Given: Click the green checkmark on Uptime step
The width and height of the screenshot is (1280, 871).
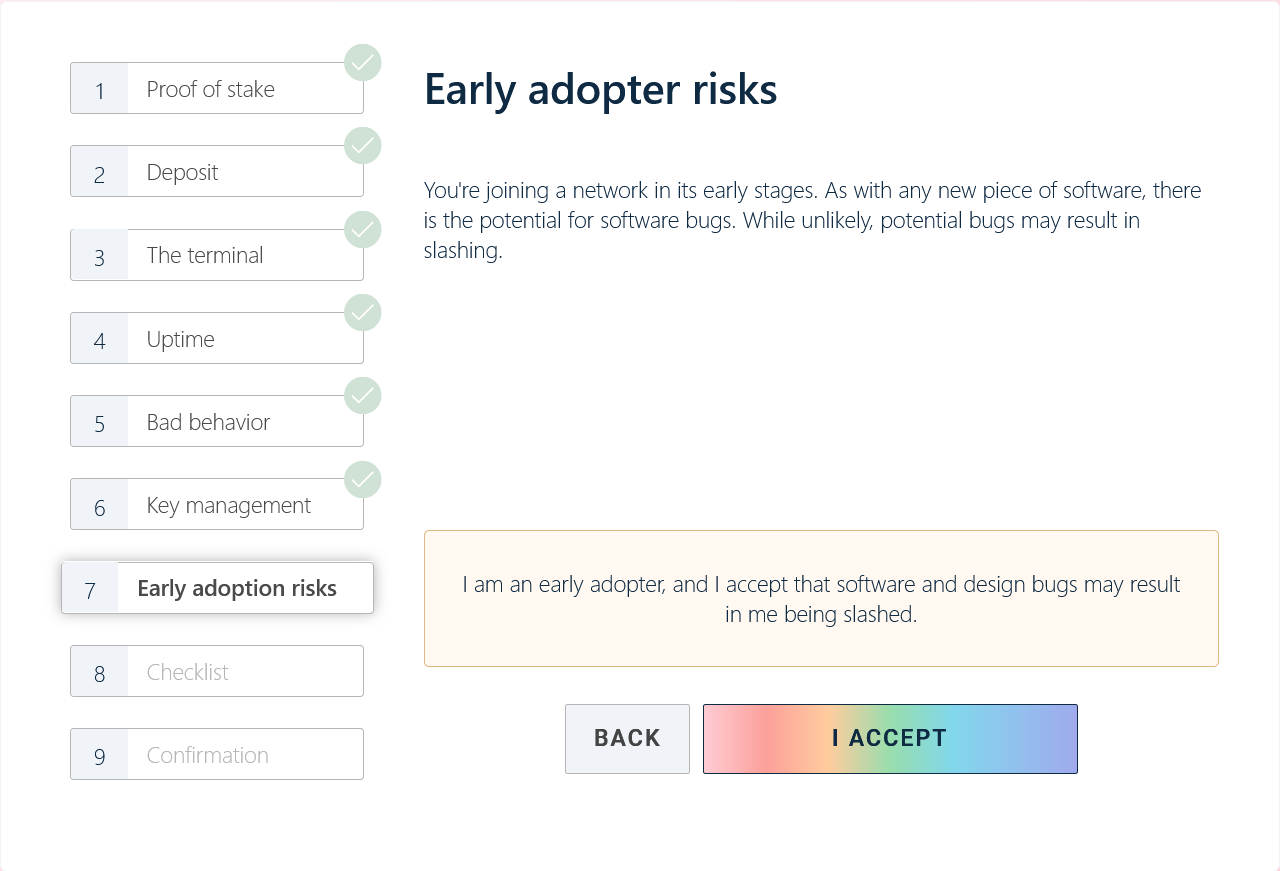Looking at the screenshot, I should click(363, 313).
